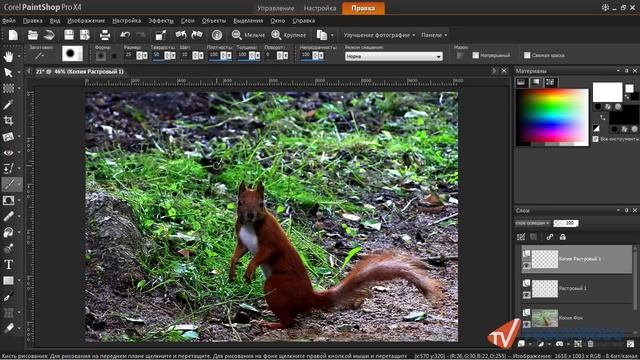Click the black background color swatch

coord(624,118)
